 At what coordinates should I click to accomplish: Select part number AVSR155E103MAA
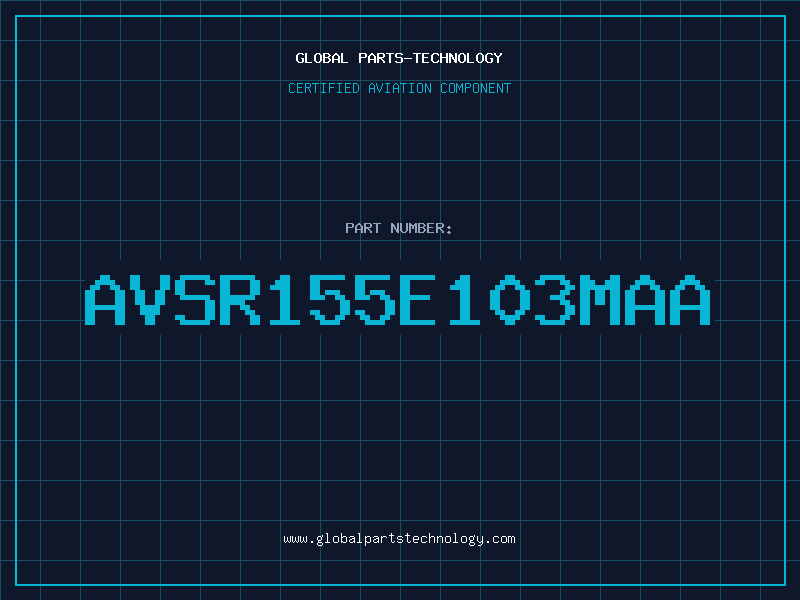(x=398, y=300)
